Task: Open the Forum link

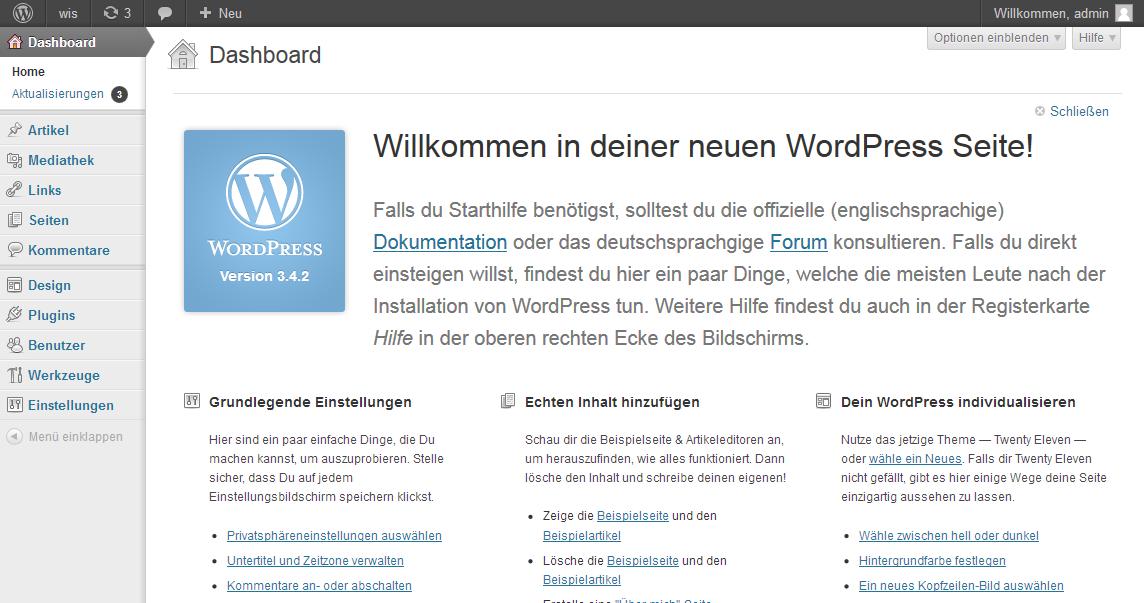Action: coord(798,242)
